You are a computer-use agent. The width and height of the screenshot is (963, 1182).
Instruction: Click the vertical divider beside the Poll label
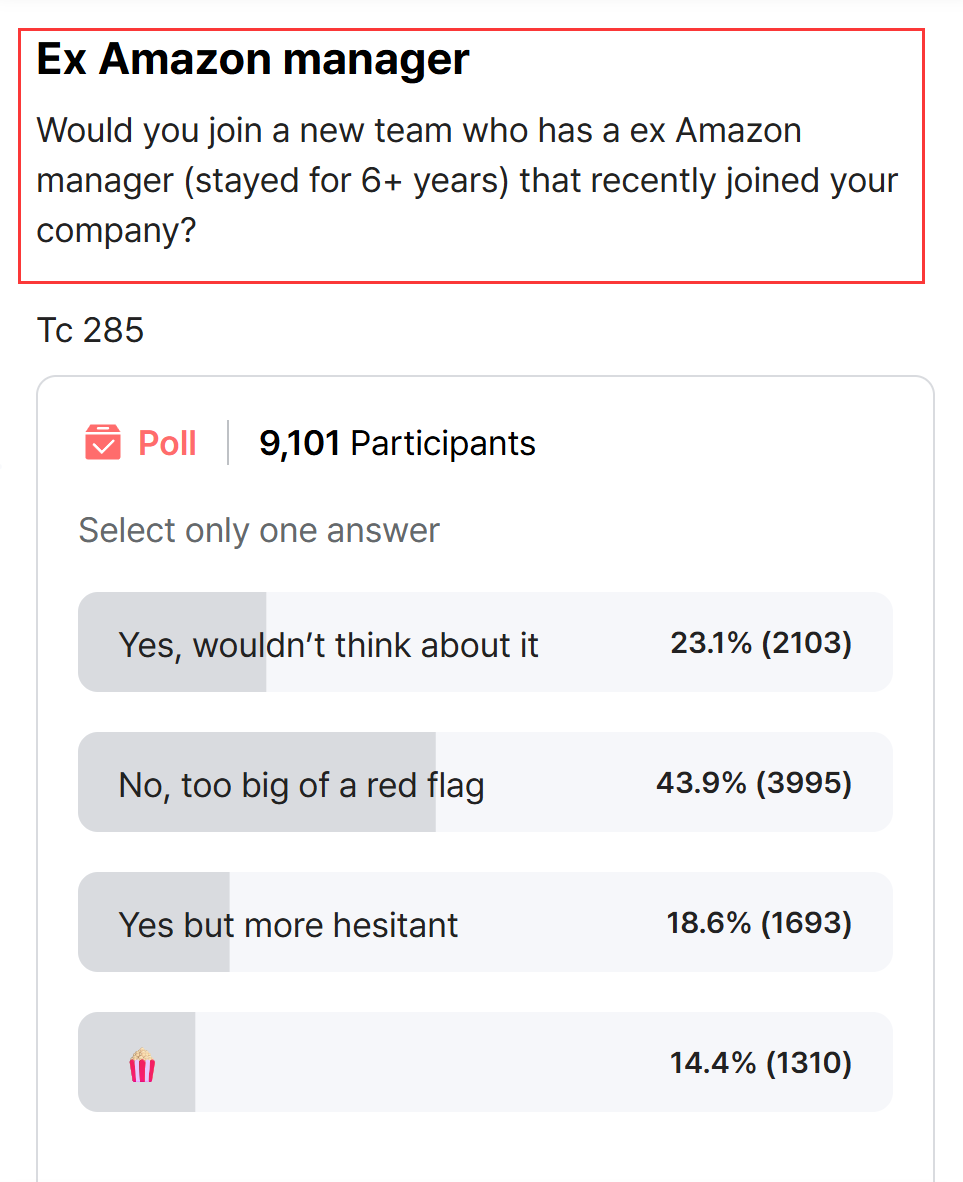[228, 442]
